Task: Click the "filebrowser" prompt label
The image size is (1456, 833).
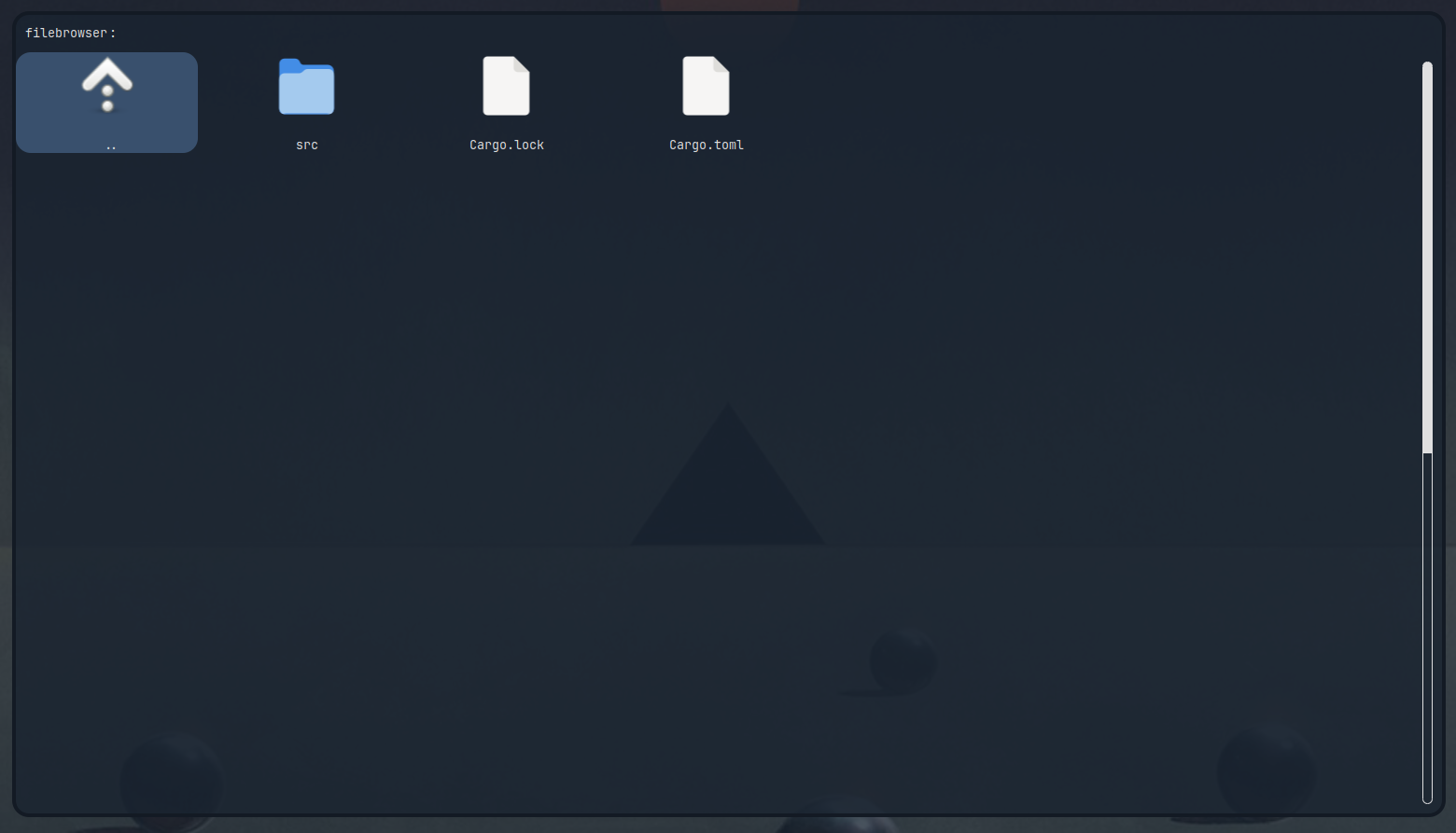Action: (66, 33)
